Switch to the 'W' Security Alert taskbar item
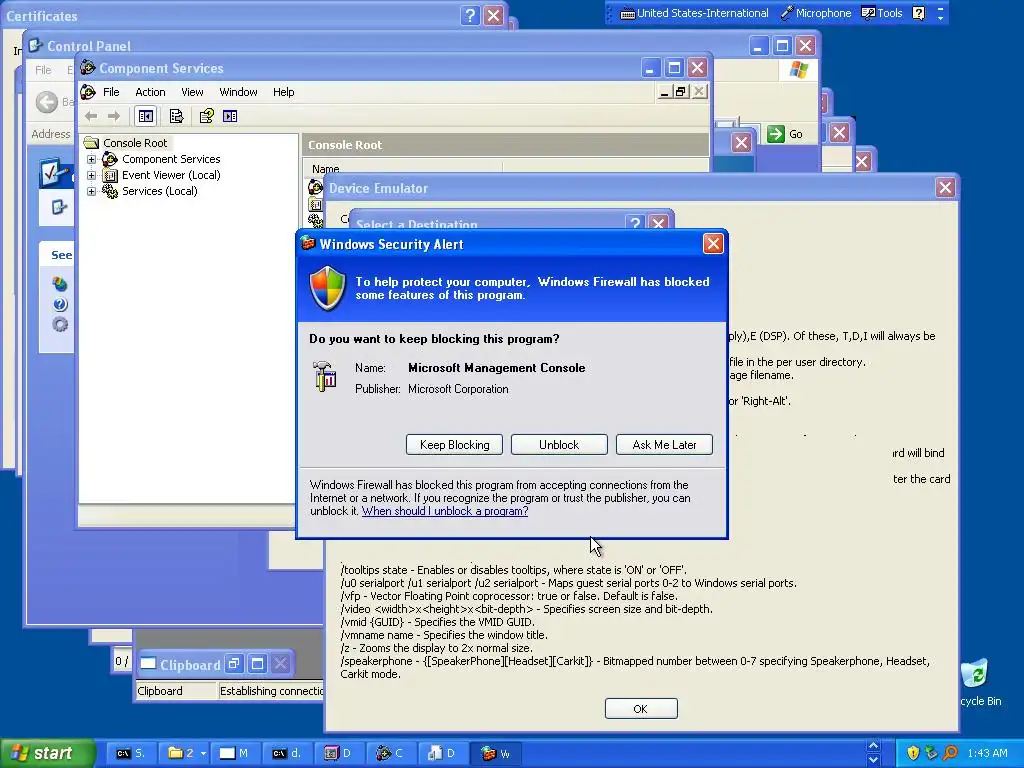1024x768 pixels. pos(496,754)
